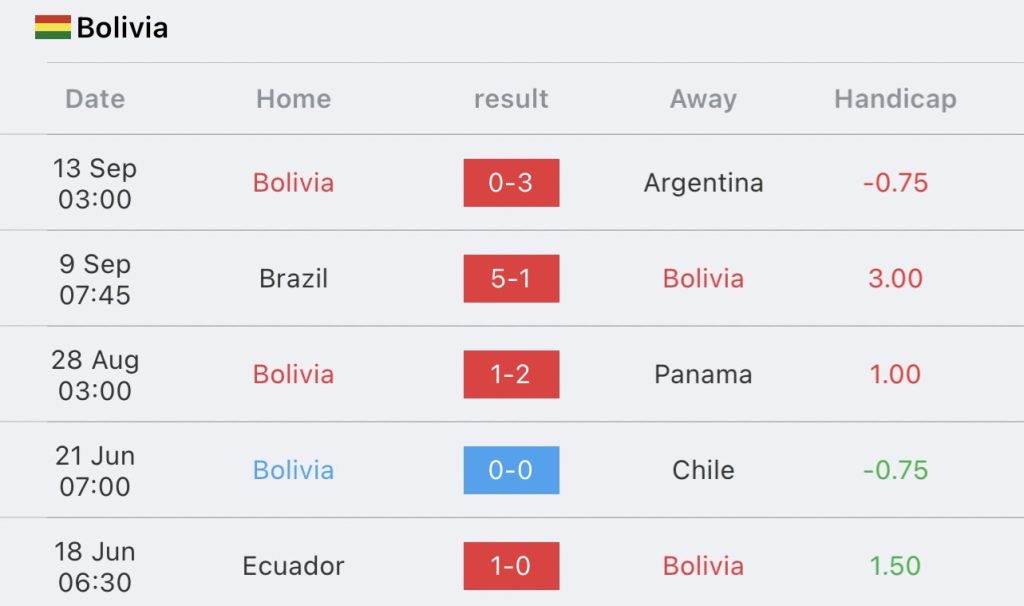Click the Handicap column header
This screenshot has height=606, width=1024.
coord(895,99)
